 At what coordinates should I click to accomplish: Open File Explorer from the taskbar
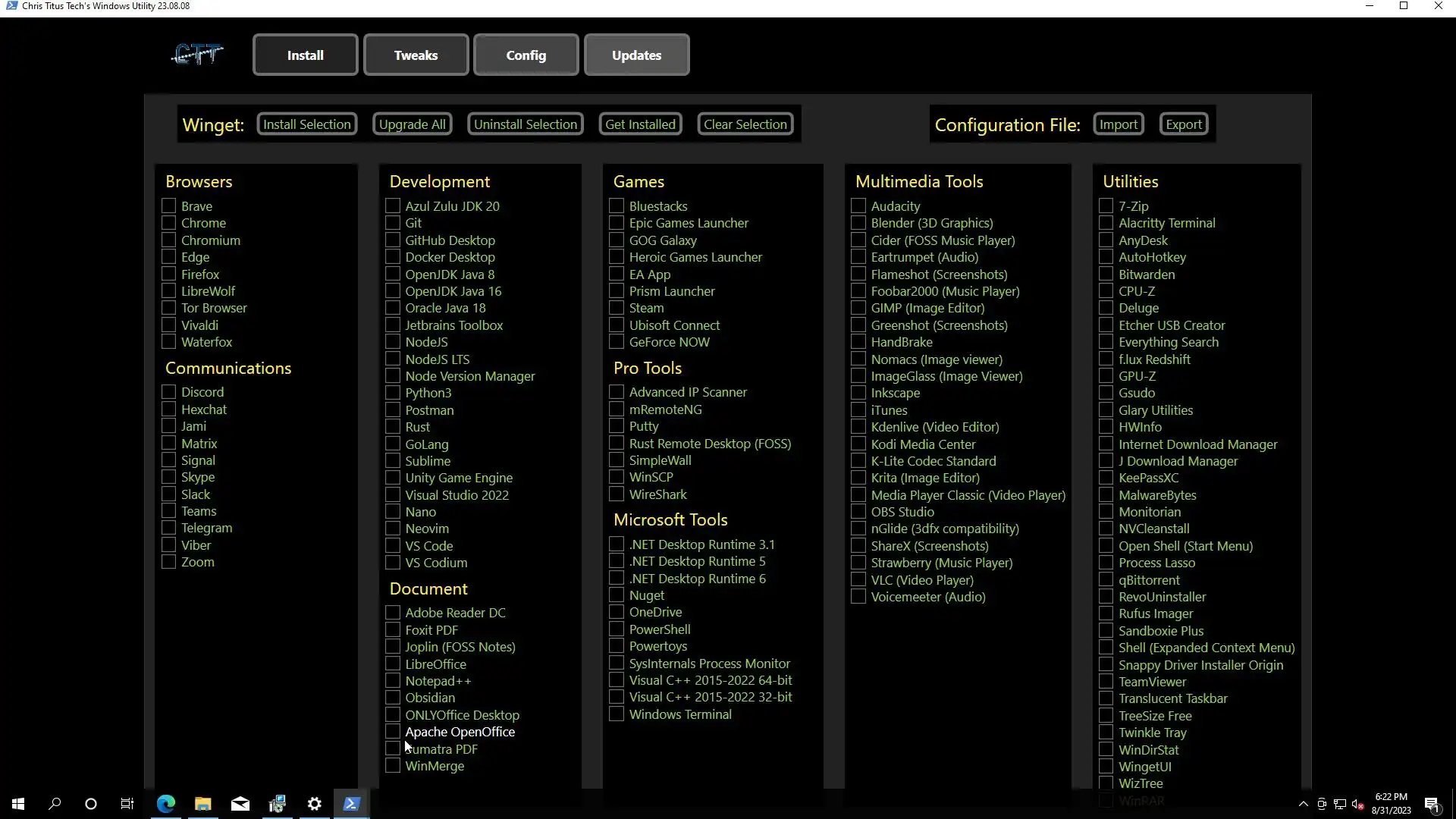[x=202, y=804]
